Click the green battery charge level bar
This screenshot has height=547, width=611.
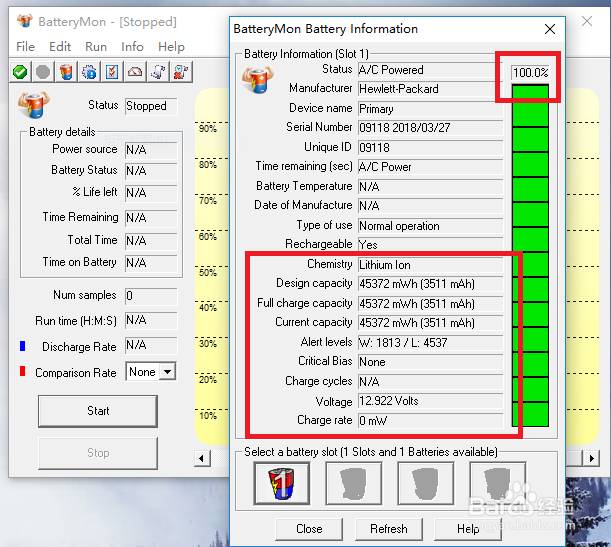click(530, 256)
